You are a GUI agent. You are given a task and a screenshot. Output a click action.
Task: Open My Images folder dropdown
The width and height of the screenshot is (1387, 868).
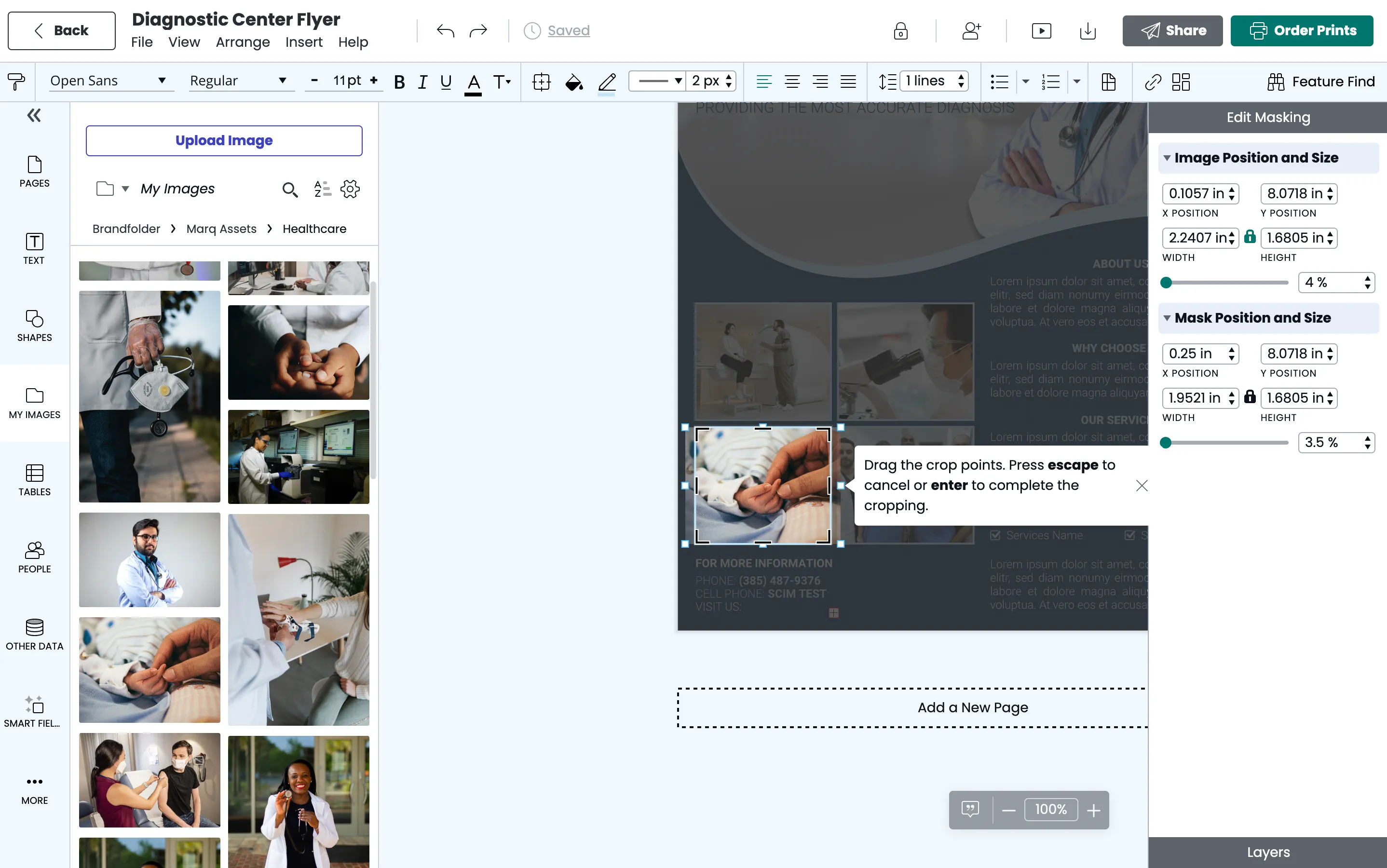(124, 189)
